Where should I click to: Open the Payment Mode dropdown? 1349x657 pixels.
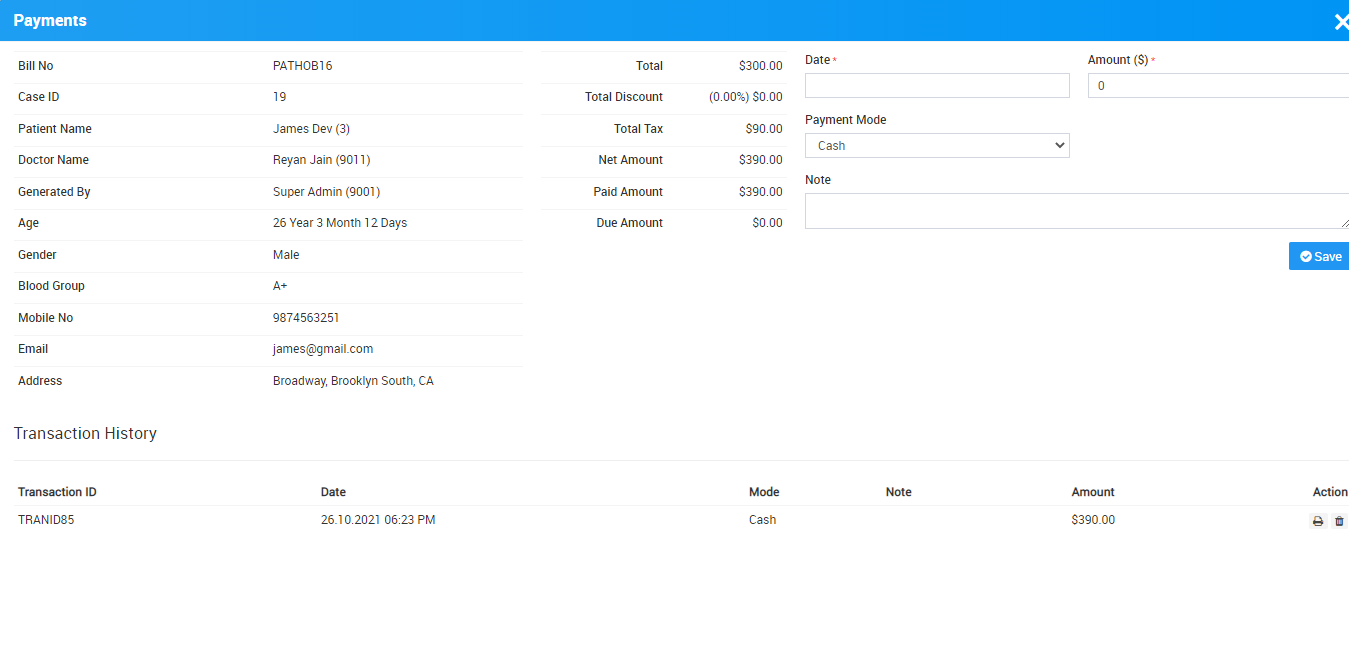pos(937,146)
